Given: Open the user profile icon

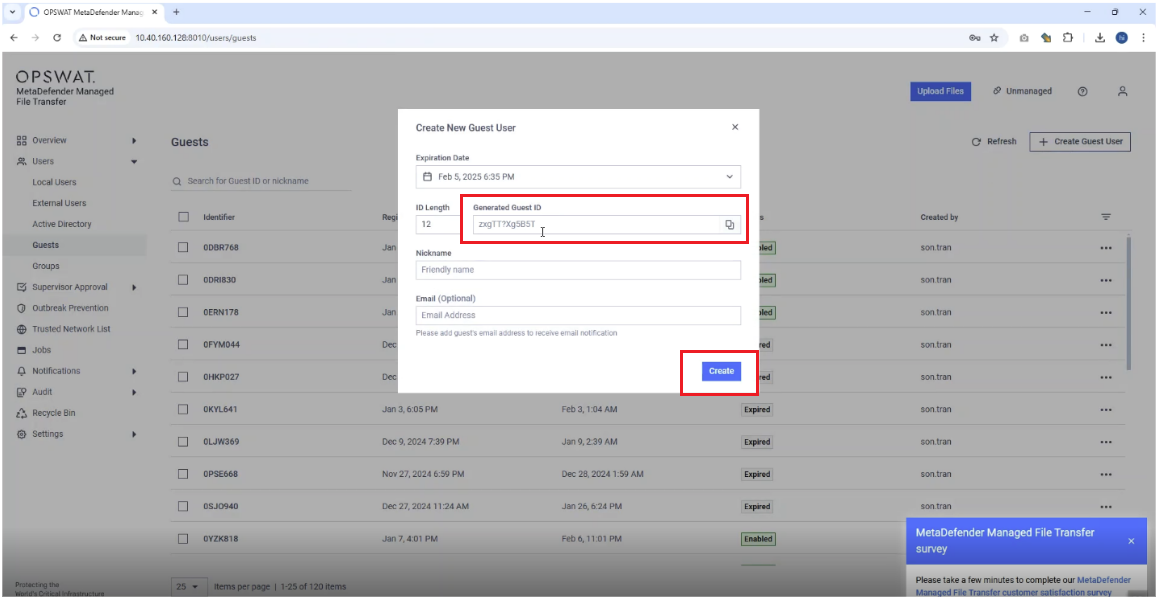Looking at the screenshot, I should click(x=1122, y=92).
